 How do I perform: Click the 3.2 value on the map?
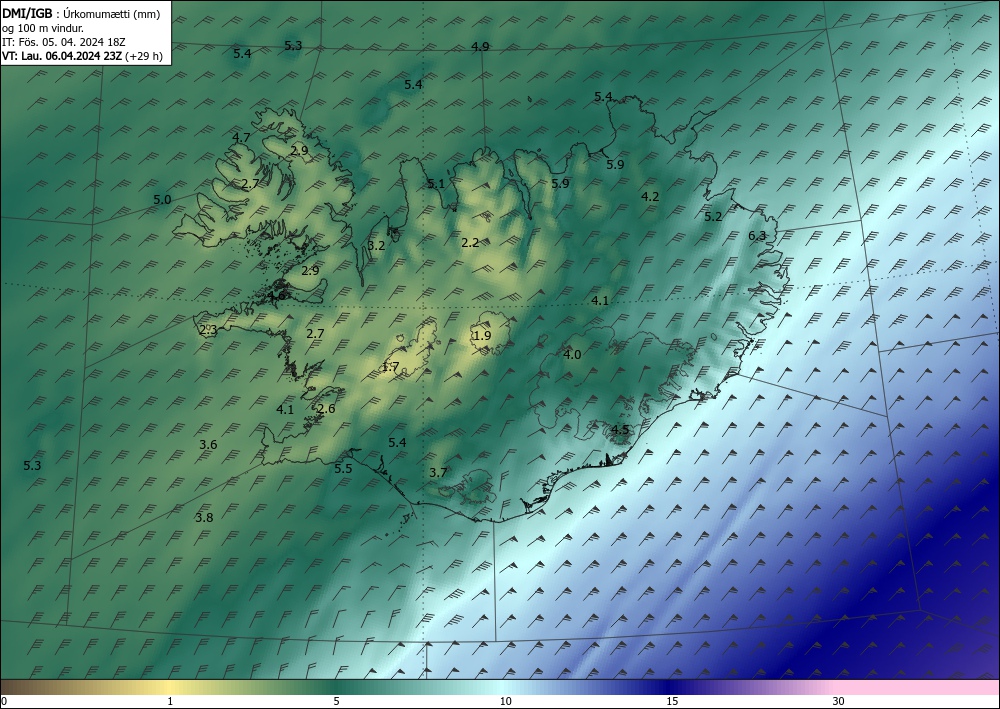coord(377,245)
